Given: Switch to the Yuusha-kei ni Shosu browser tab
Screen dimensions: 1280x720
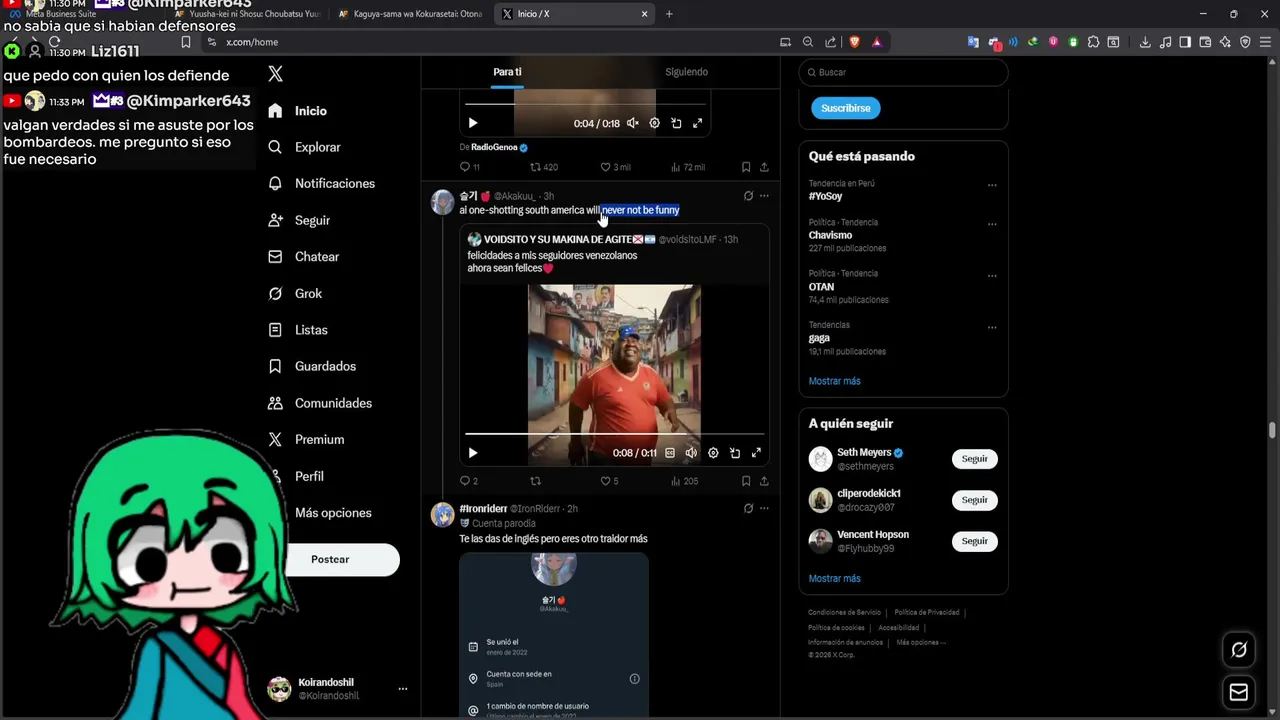Looking at the screenshot, I should tap(248, 14).
